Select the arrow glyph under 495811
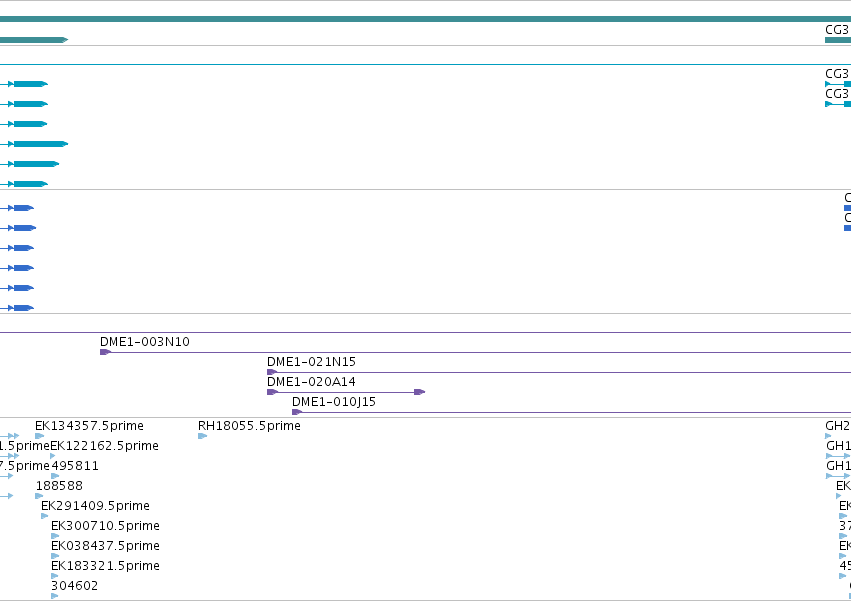This screenshot has height=601, width=851. coord(55,476)
